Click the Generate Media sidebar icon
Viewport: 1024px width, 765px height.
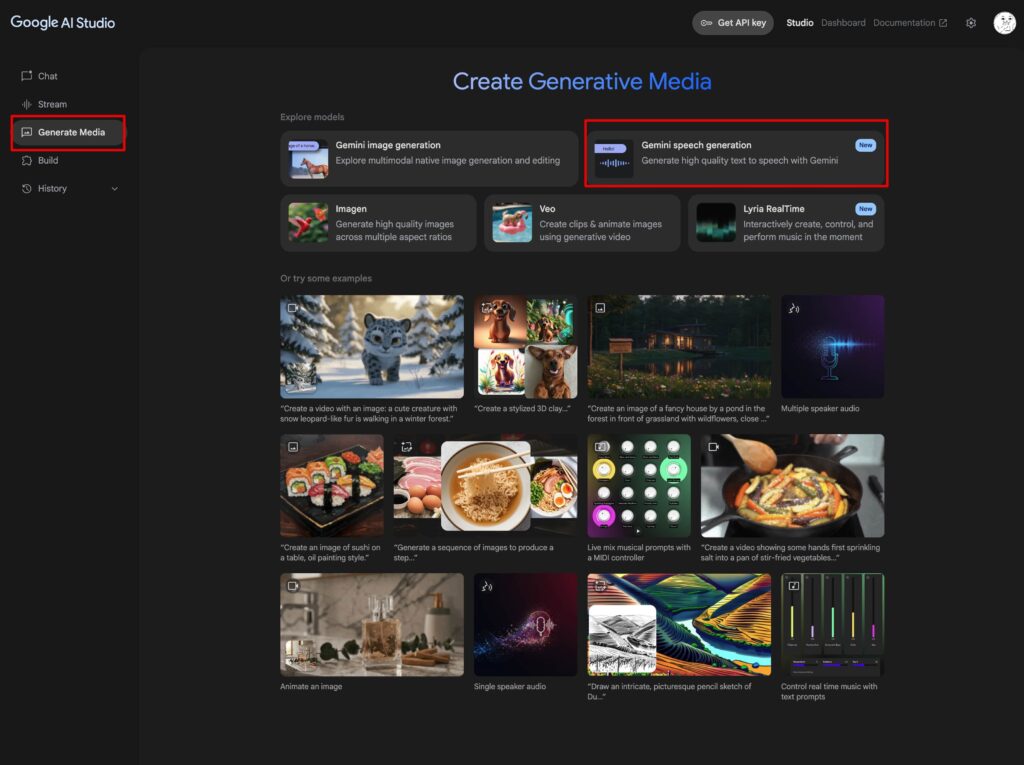coord(27,132)
